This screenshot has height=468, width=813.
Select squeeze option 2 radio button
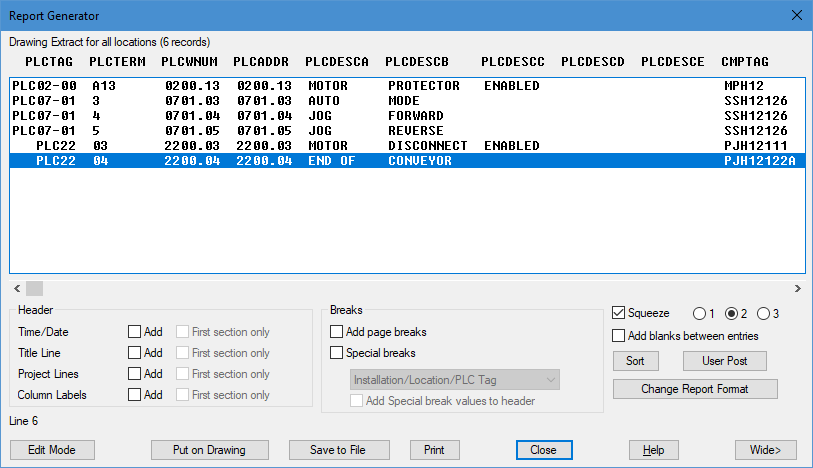point(731,314)
